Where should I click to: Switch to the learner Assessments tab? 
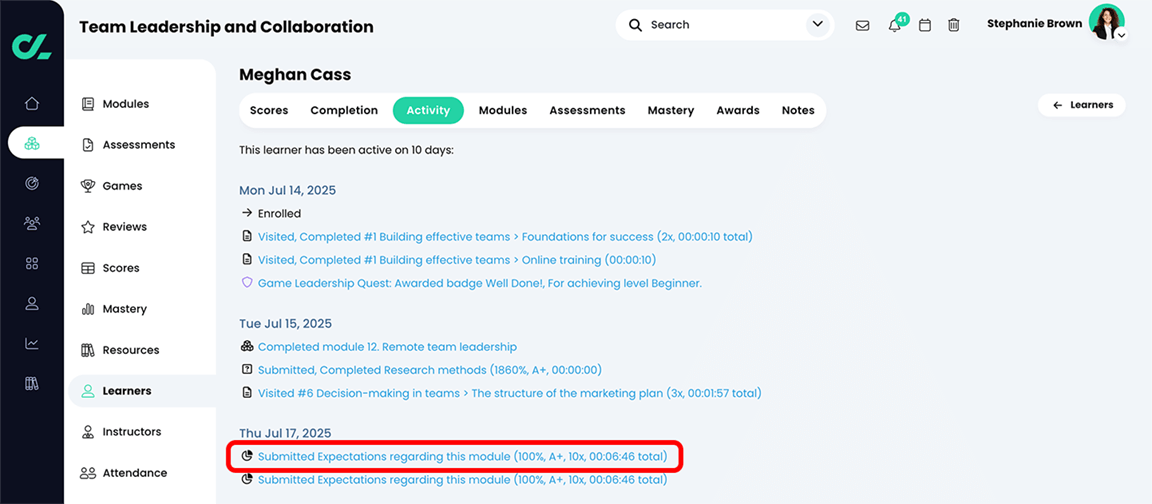pos(587,110)
